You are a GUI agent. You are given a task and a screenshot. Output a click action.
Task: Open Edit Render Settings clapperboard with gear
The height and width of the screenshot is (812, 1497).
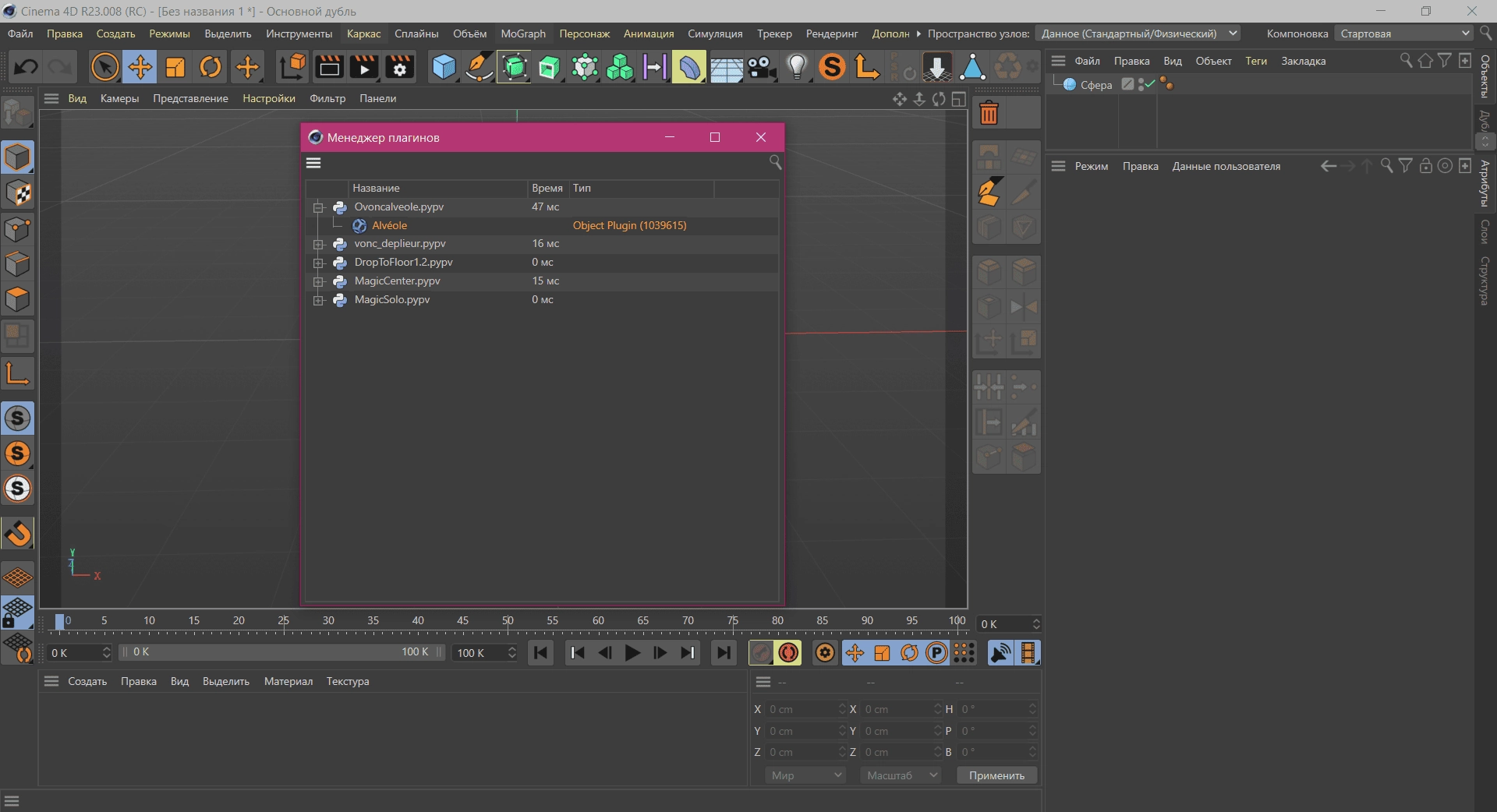coord(399,67)
